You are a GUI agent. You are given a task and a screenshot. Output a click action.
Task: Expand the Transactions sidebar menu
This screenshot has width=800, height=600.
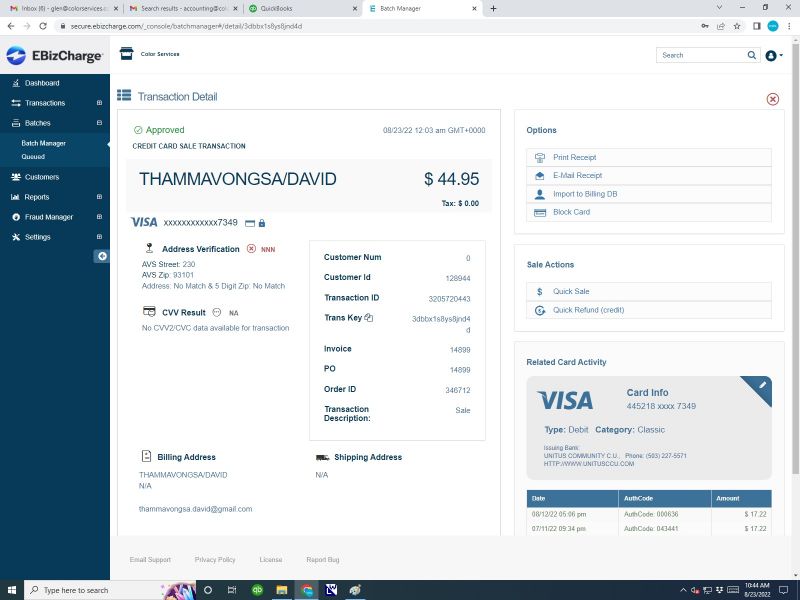tap(99, 103)
